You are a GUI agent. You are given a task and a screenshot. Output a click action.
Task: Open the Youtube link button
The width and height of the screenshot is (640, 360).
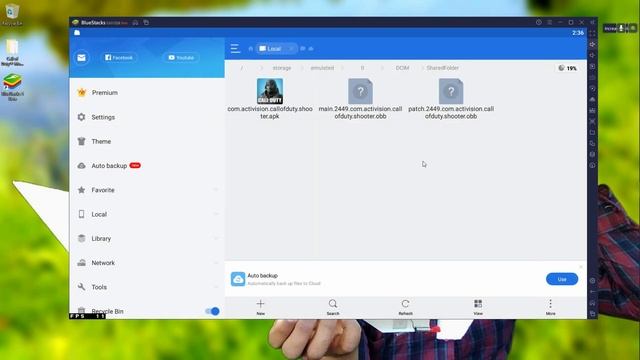(181, 58)
